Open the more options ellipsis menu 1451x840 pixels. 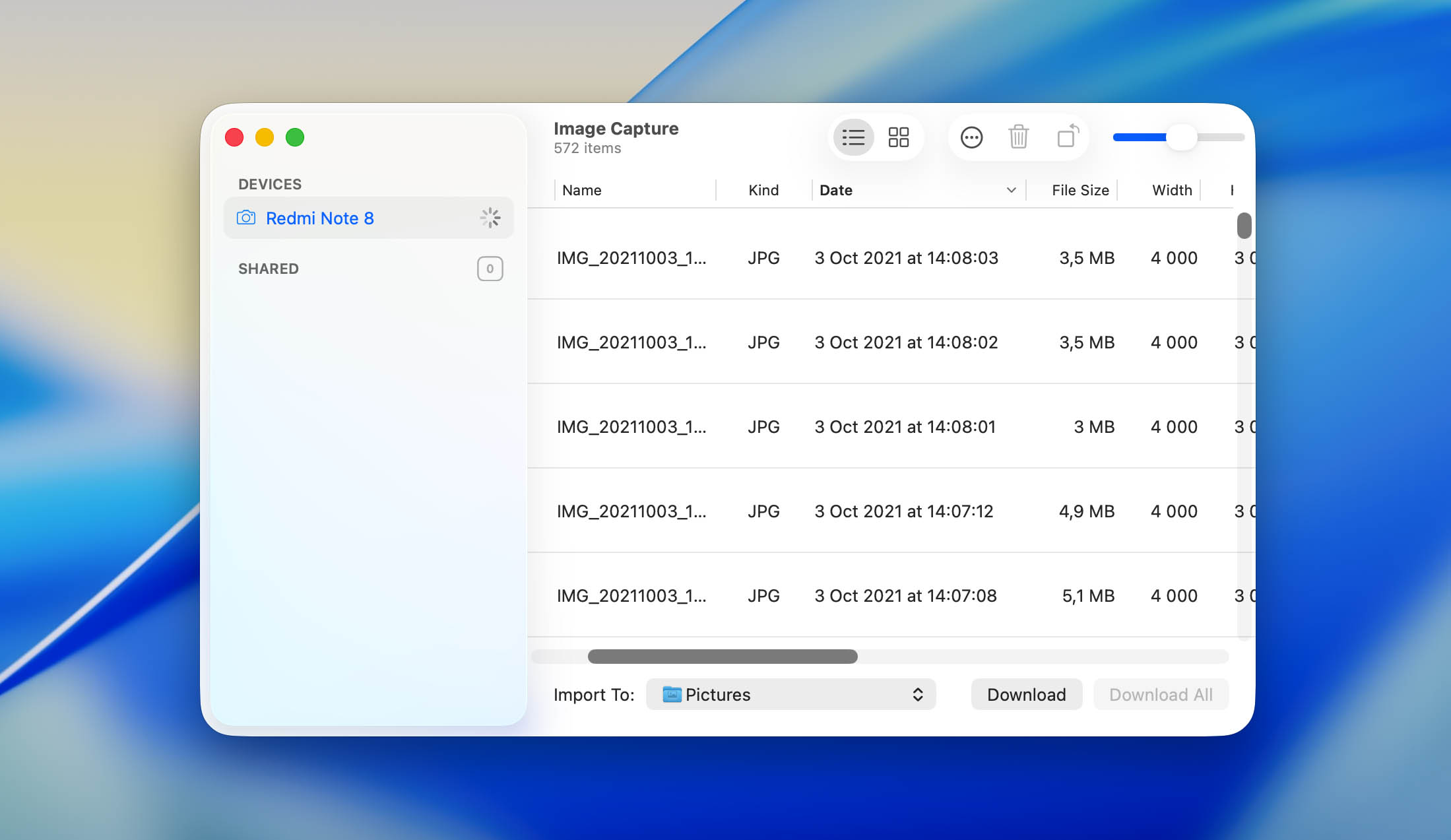pyautogui.click(x=971, y=137)
